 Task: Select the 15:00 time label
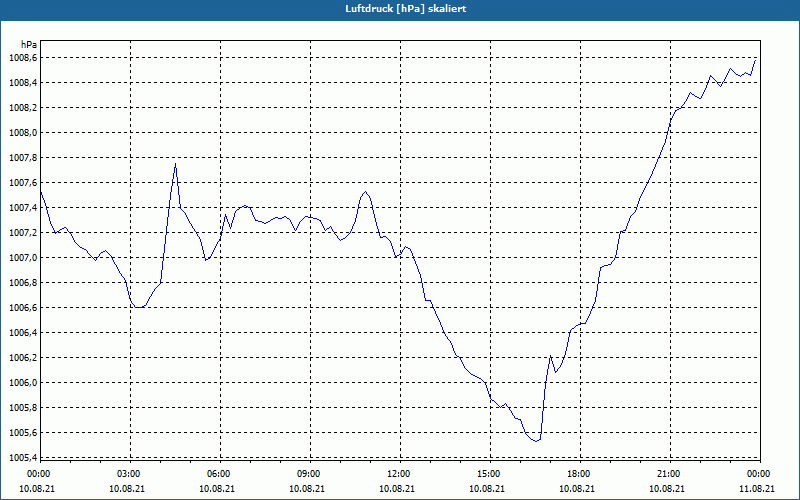coord(488,474)
